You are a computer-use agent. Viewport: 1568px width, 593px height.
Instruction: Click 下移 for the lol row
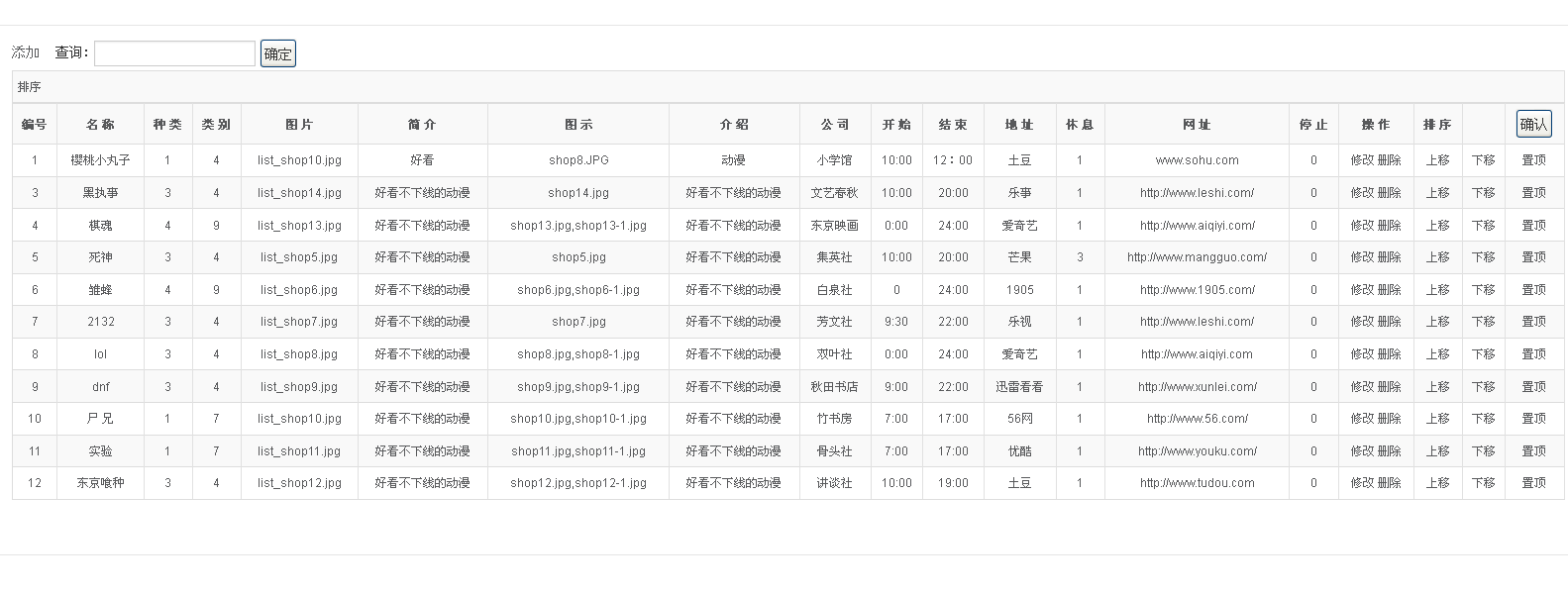[1483, 354]
